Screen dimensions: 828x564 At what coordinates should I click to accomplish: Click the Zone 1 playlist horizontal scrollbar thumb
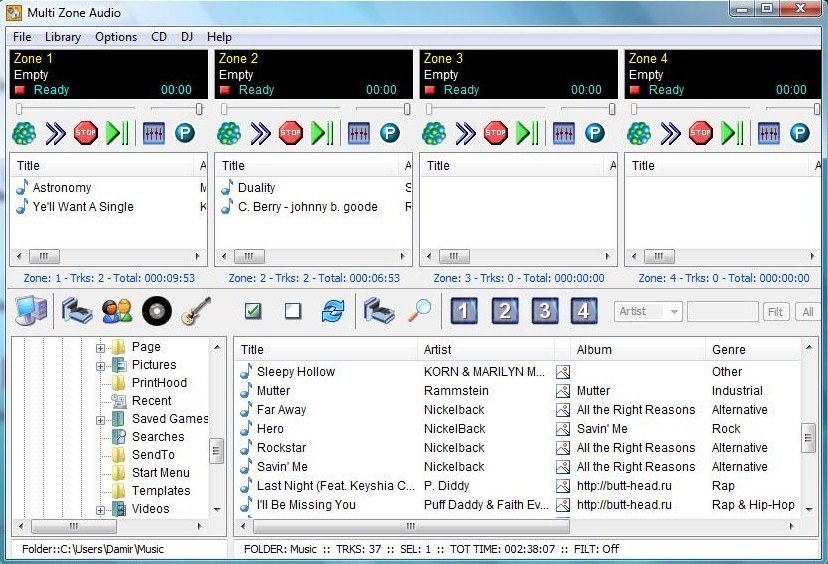pyautogui.click(x=44, y=257)
